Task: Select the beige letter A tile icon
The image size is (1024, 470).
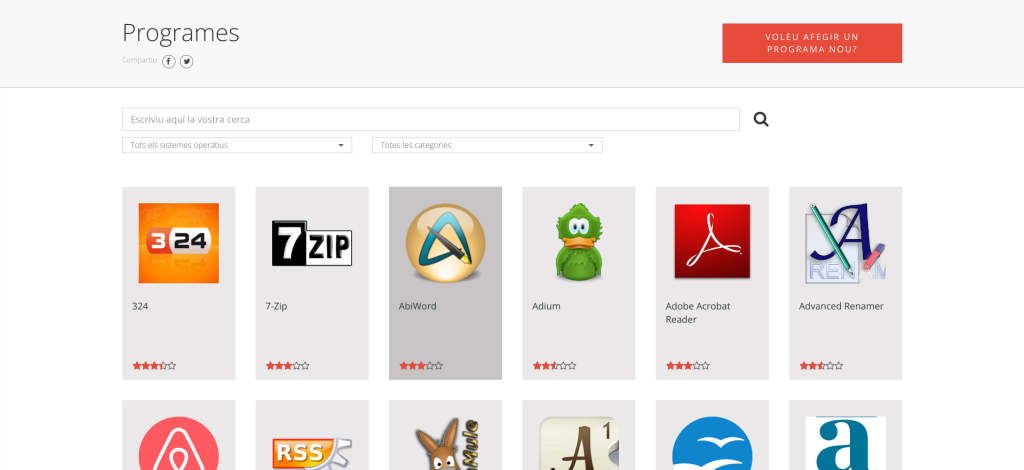Action: 579,443
